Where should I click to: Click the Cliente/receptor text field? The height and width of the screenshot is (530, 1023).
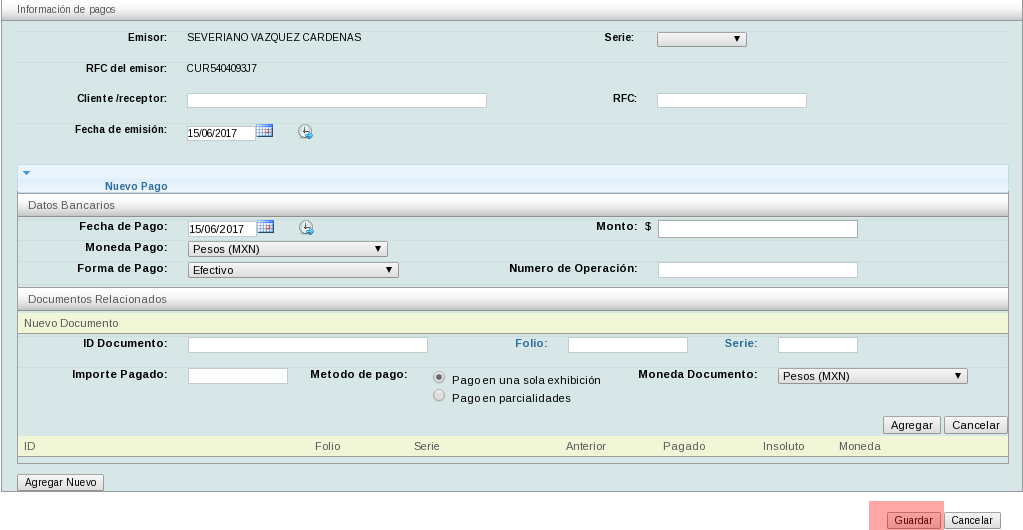pyautogui.click(x=336, y=100)
